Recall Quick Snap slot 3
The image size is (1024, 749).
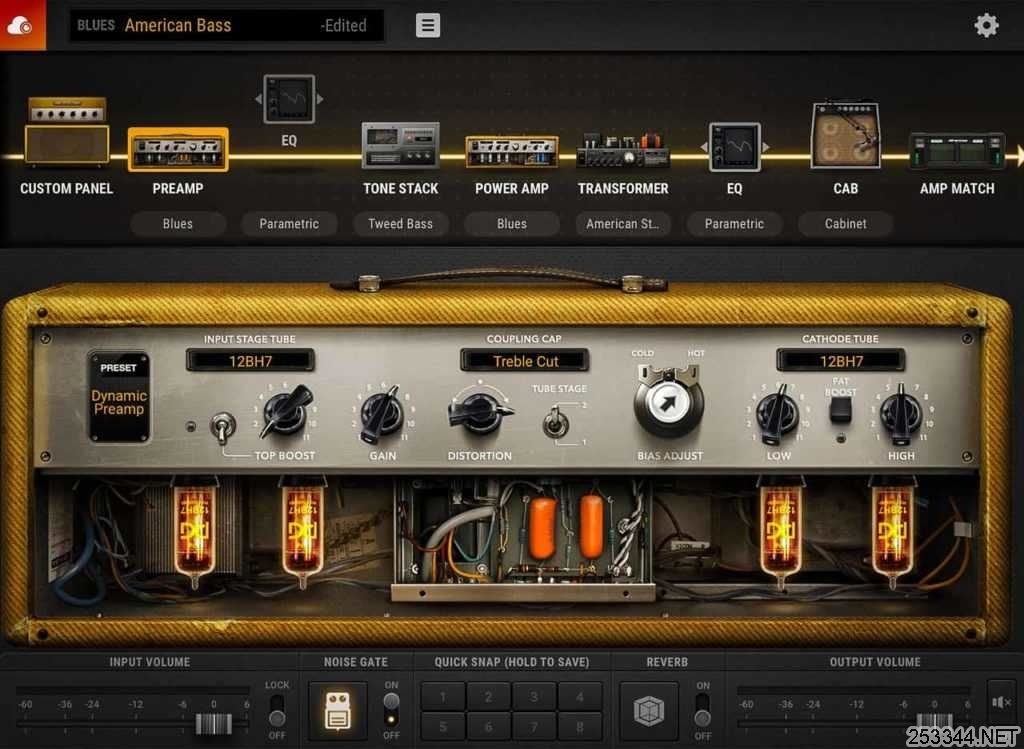(x=534, y=697)
